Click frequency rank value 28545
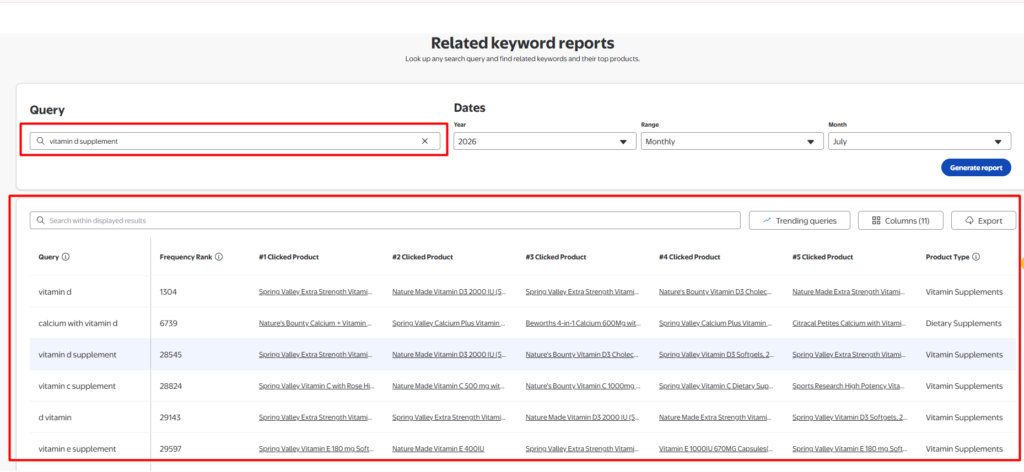This screenshot has width=1024, height=472. [170, 354]
